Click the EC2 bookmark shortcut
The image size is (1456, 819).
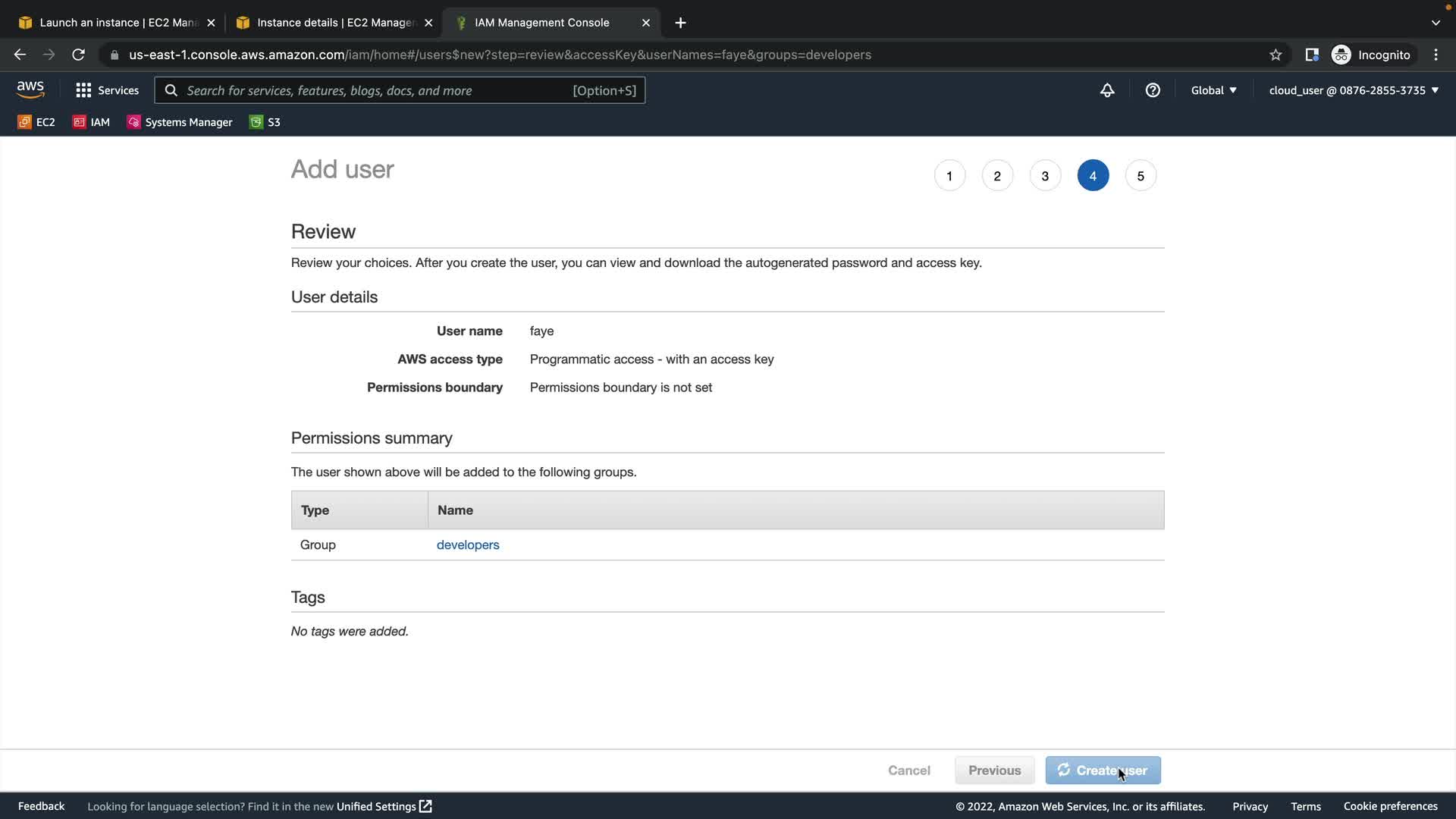coord(36,122)
